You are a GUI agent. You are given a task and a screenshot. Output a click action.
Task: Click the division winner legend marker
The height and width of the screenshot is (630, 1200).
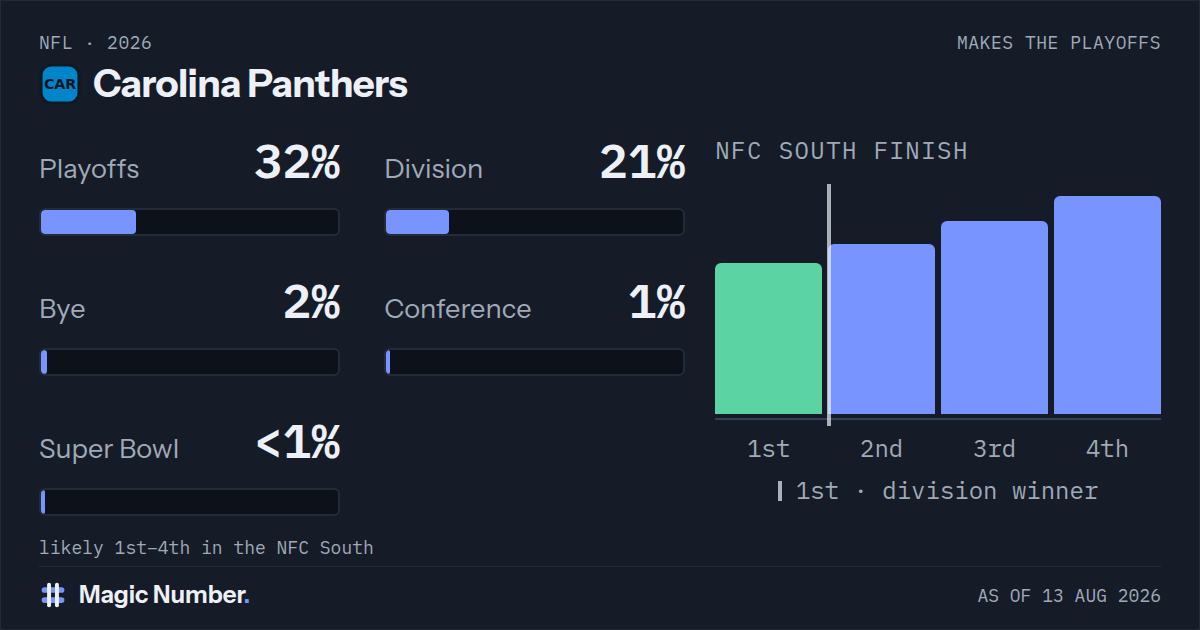[780, 491]
